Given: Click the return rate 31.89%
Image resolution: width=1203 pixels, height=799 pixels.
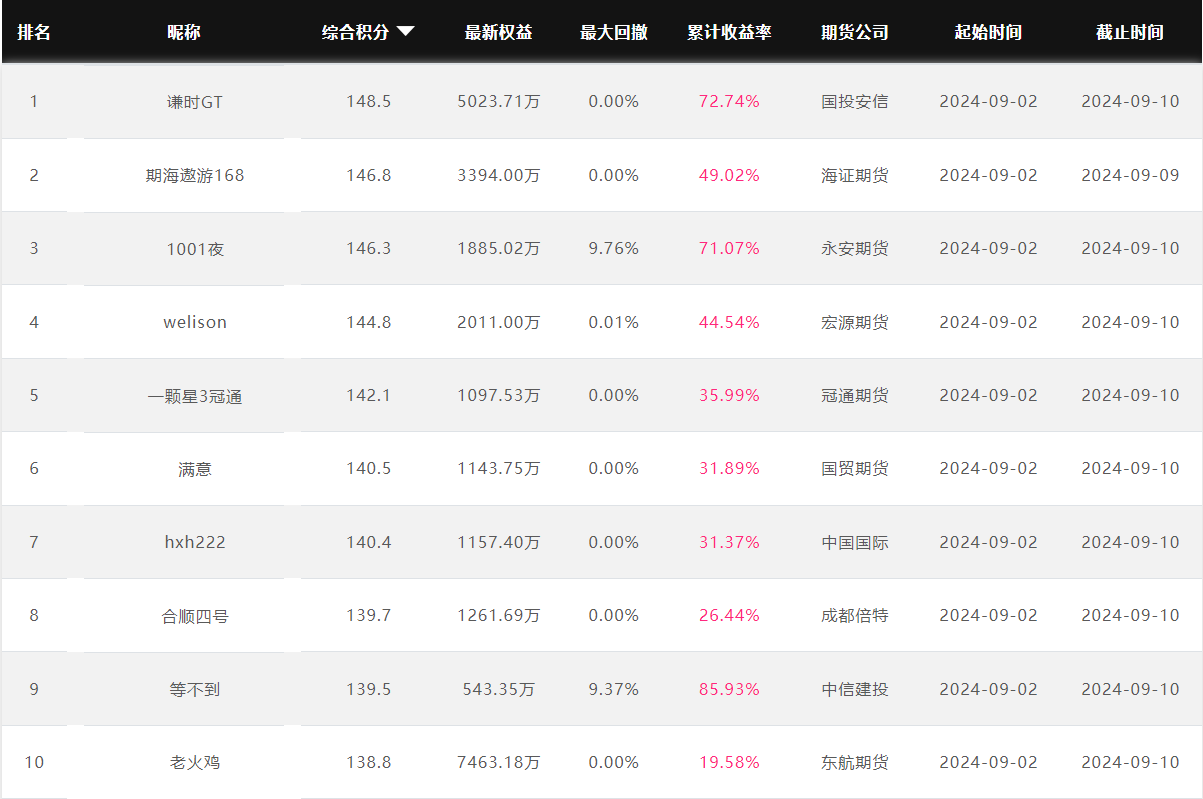Looking at the screenshot, I should (730, 469).
